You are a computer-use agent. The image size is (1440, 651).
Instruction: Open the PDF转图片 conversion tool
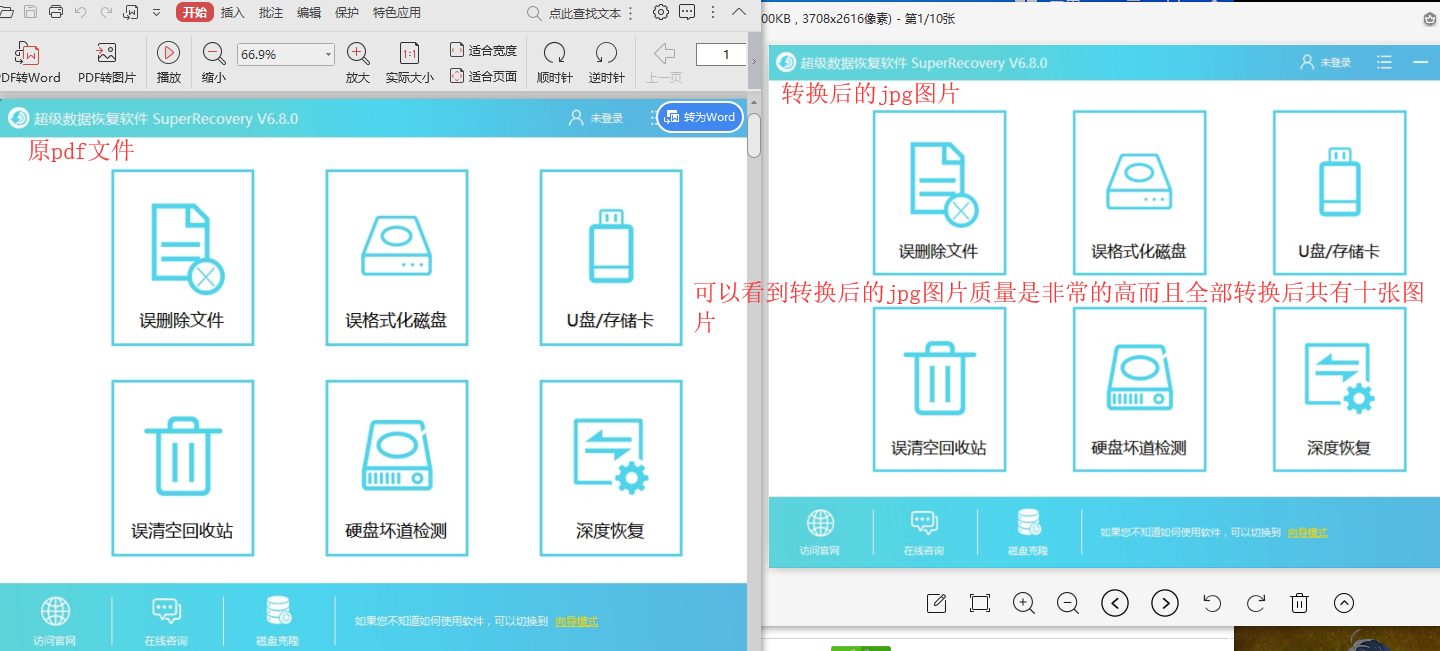tap(107, 63)
